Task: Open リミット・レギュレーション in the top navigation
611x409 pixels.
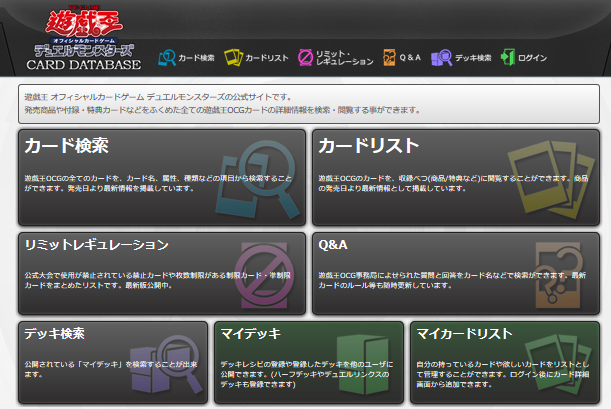Action: pyautogui.click(x=344, y=58)
